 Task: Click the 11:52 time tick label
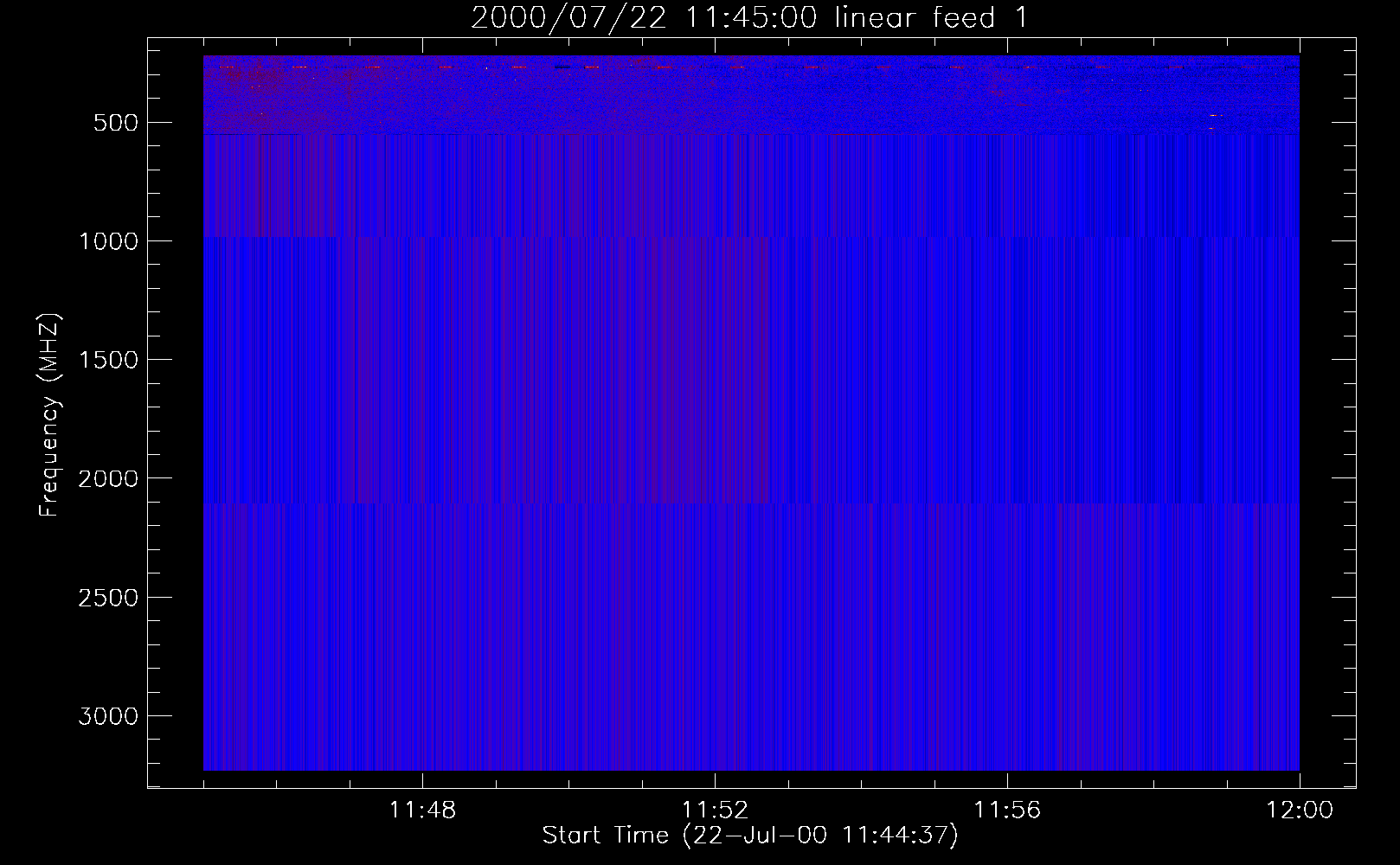point(715,811)
